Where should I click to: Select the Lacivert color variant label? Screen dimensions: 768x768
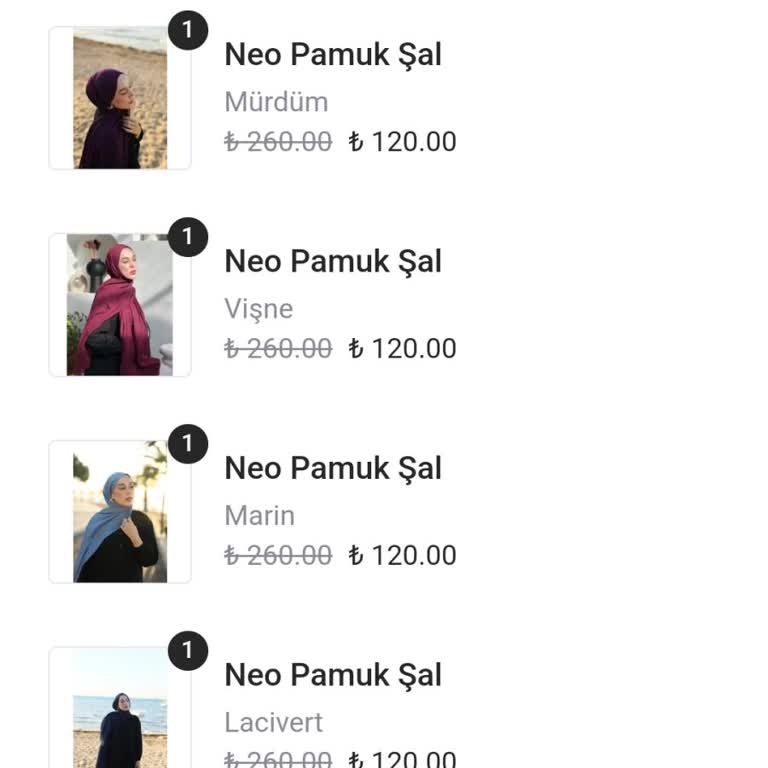pyautogui.click(x=274, y=723)
